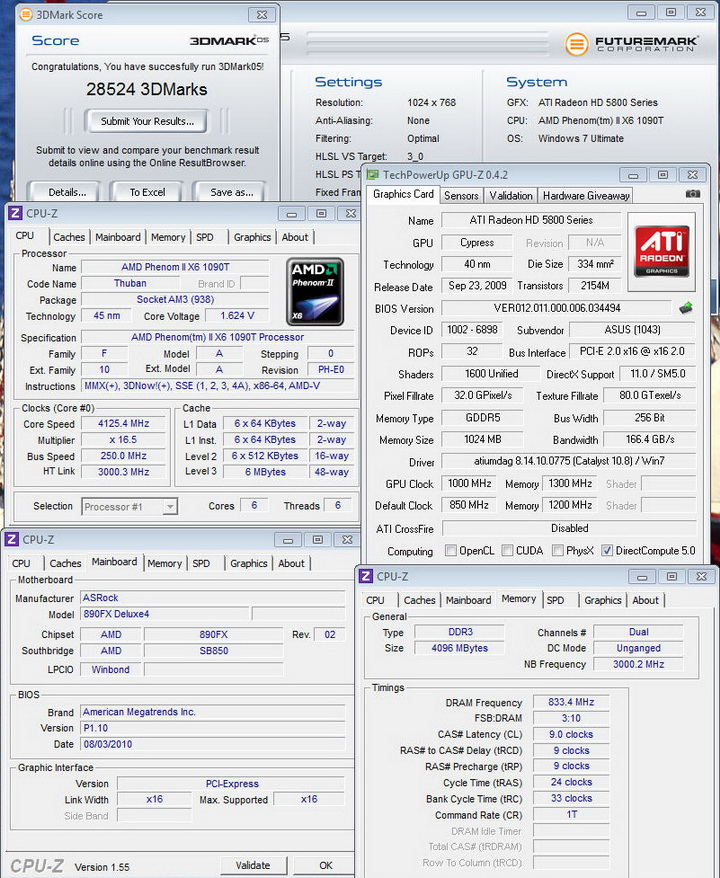The height and width of the screenshot is (878, 720).
Task: Enable the OpenCL checkbox
Action: tap(451, 550)
